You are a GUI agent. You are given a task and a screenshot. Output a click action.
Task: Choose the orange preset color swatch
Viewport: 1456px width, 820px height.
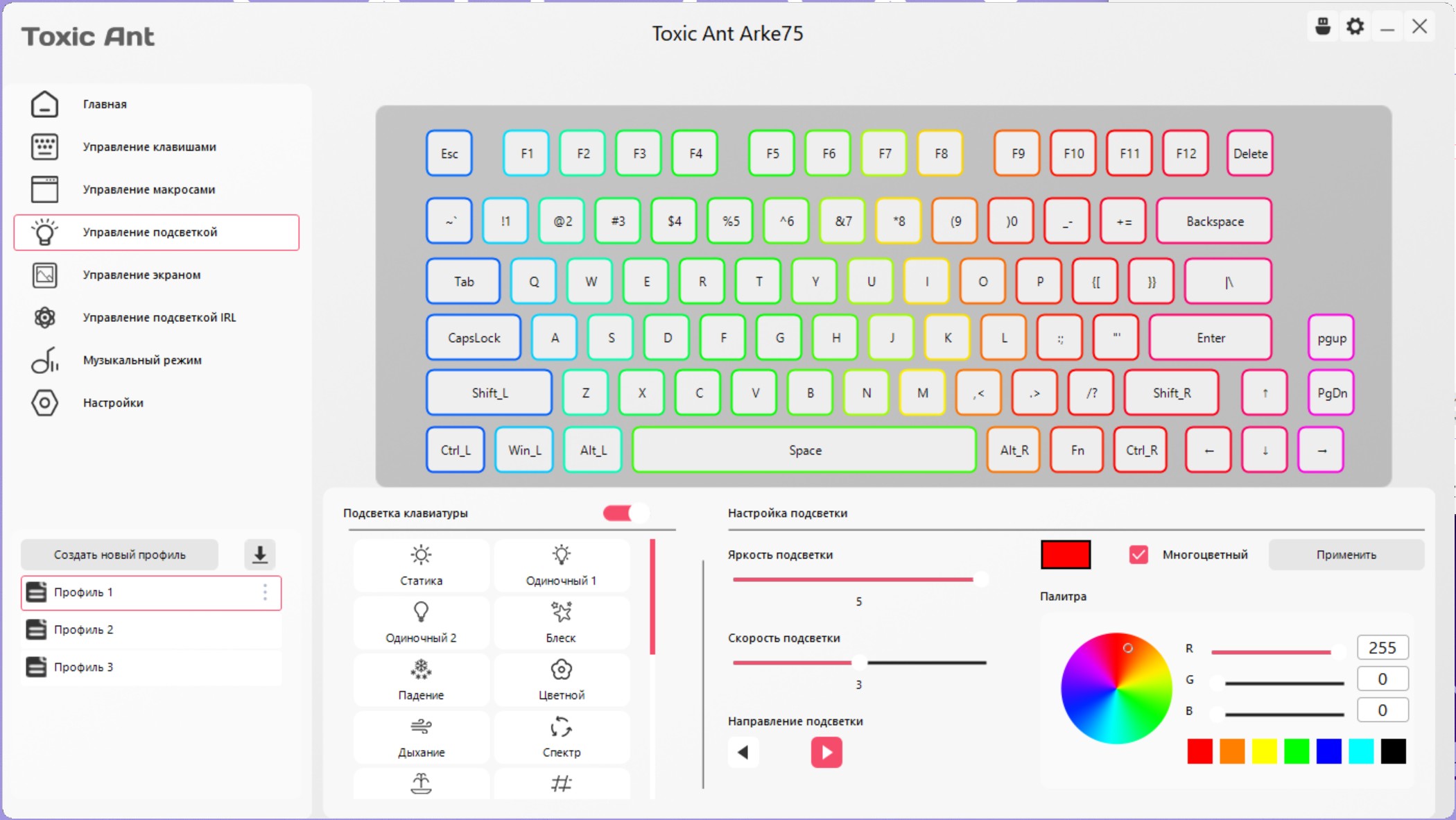coord(1232,751)
